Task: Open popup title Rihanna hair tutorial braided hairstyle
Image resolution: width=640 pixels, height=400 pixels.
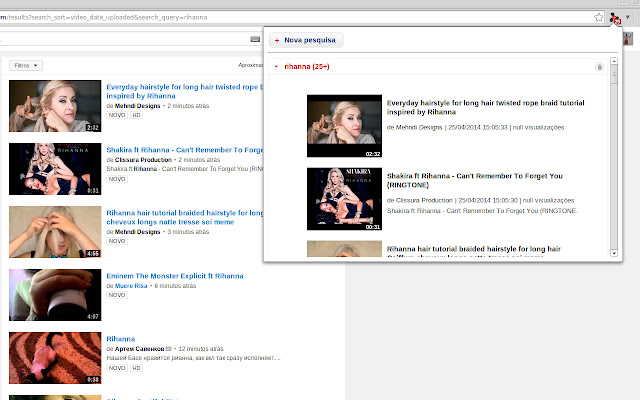Action: point(473,249)
